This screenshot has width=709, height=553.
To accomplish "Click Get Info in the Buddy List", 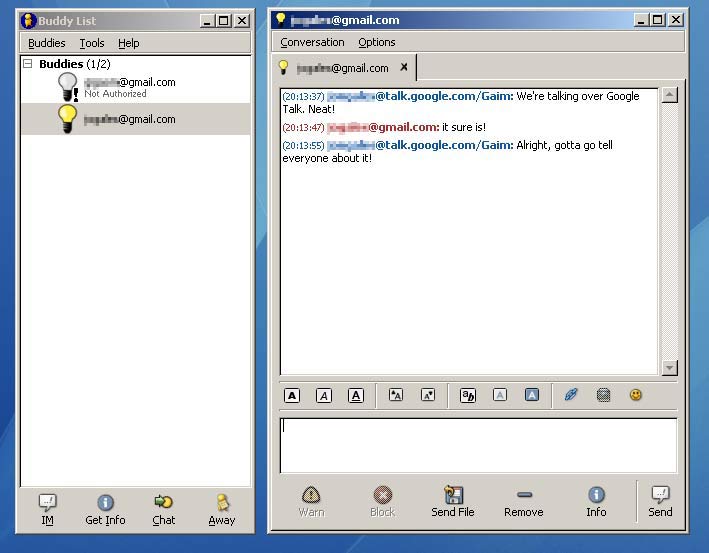I will click(105, 510).
